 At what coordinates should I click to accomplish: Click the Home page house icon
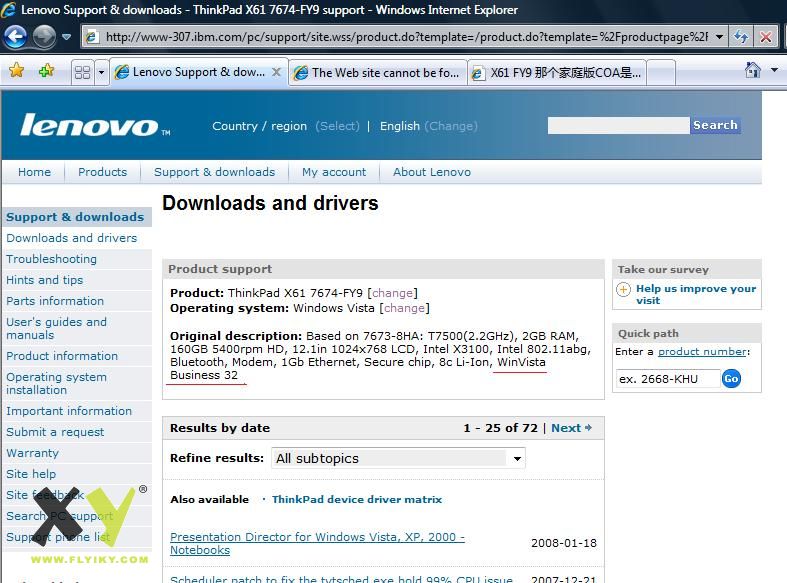pos(752,70)
